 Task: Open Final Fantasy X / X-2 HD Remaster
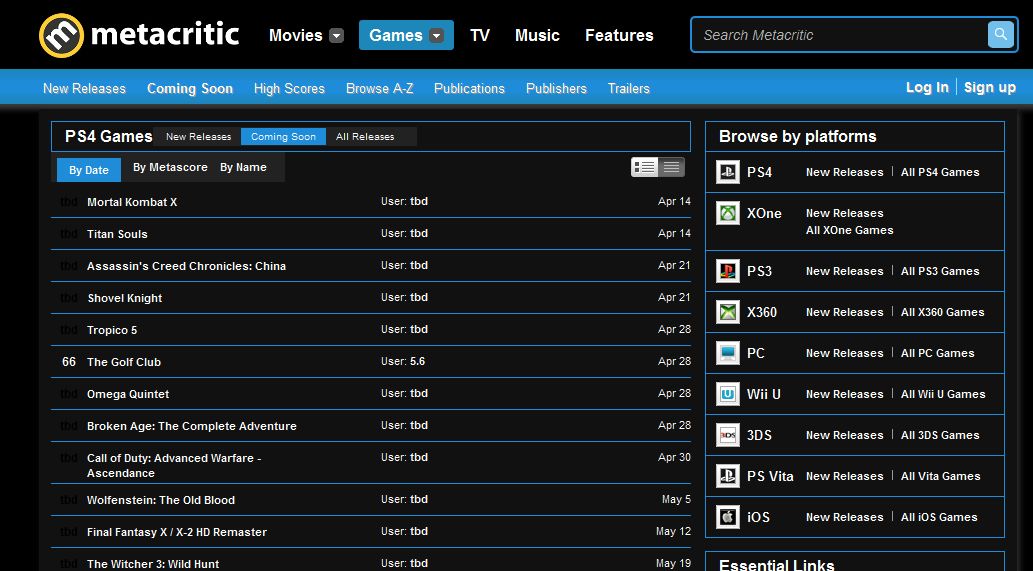[x=177, y=532]
